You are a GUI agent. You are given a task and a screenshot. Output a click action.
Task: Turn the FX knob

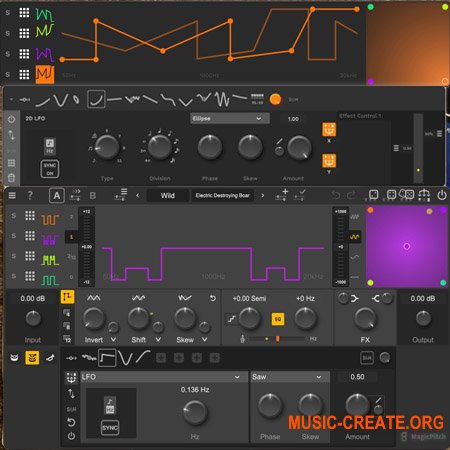coord(365,318)
